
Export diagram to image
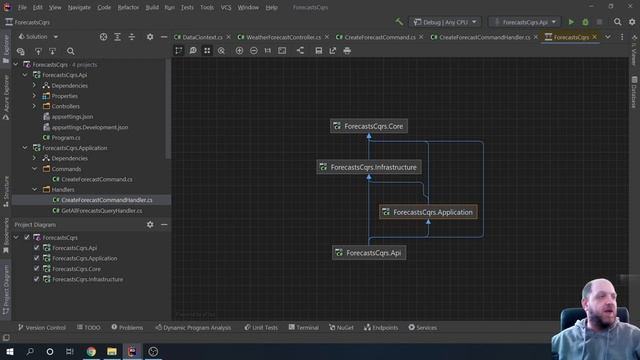click(333, 51)
